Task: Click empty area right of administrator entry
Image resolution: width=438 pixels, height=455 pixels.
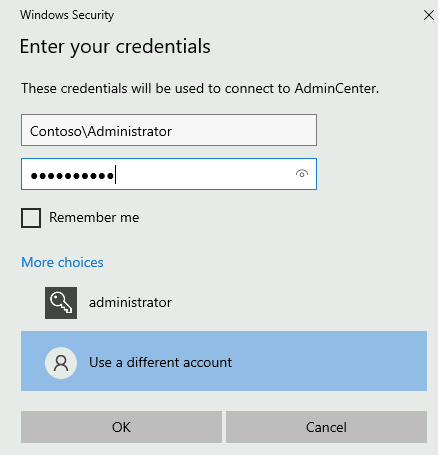Action: tap(300, 303)
